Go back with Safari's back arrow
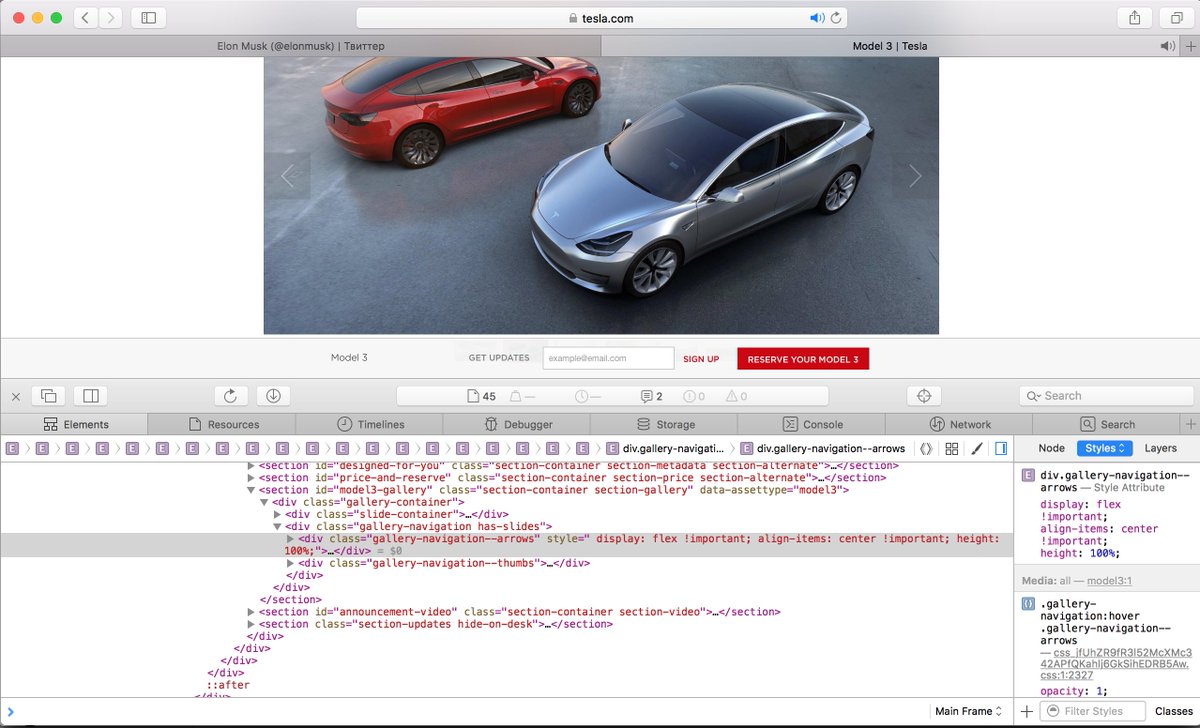The height and width of the screenshot is (728, 1200). 86,18
